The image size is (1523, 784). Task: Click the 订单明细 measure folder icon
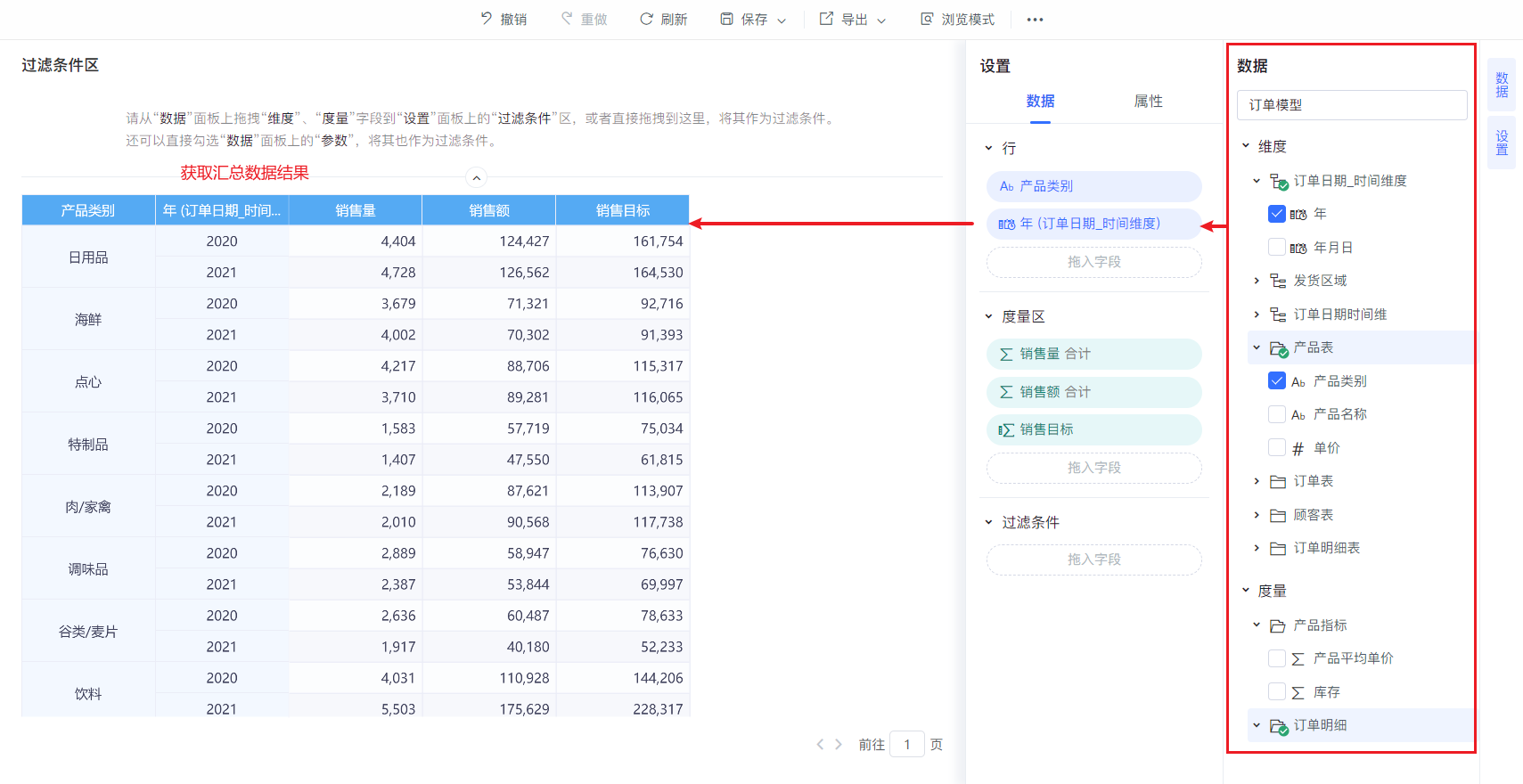pos(1279,726)
